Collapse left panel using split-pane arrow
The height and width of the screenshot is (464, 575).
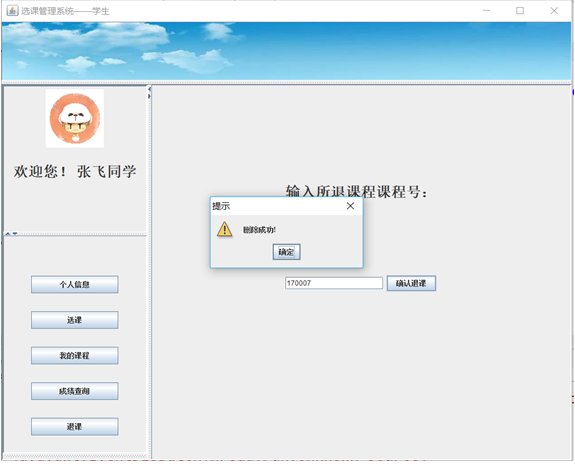(x=149, y=89)
